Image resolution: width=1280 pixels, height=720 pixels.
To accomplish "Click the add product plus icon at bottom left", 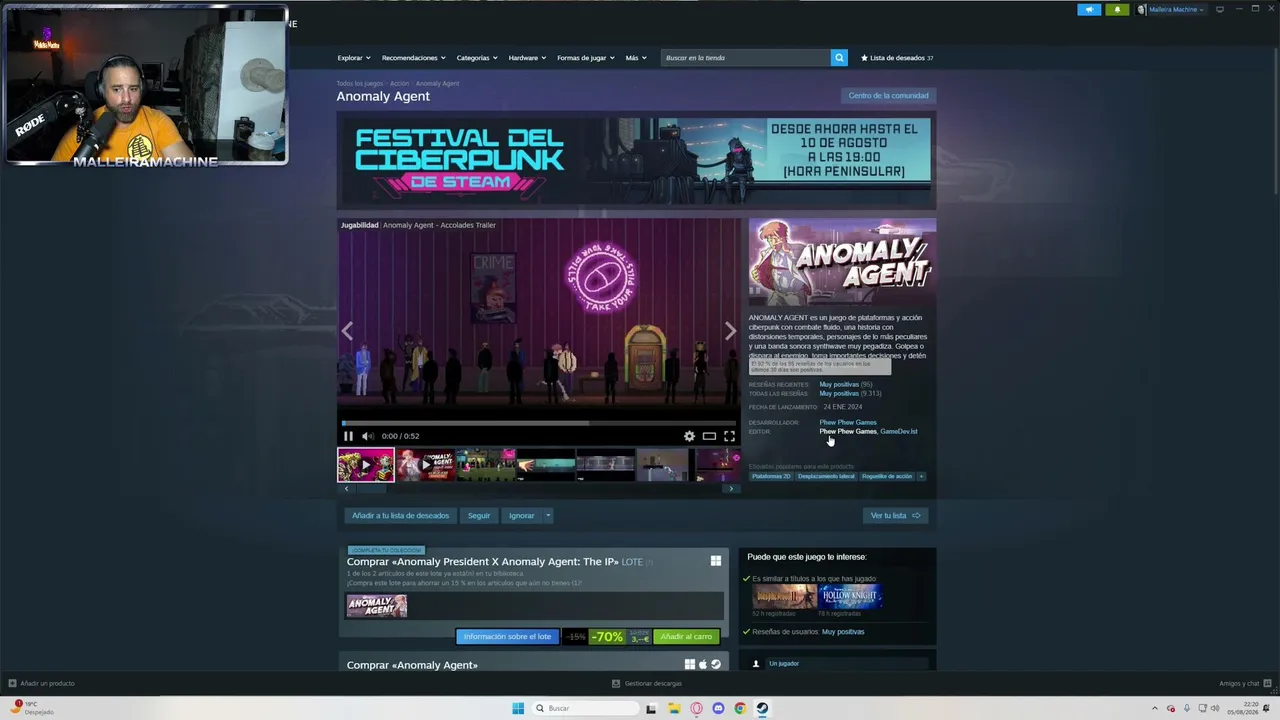I will pyautogui.click(x=12, y=683).
